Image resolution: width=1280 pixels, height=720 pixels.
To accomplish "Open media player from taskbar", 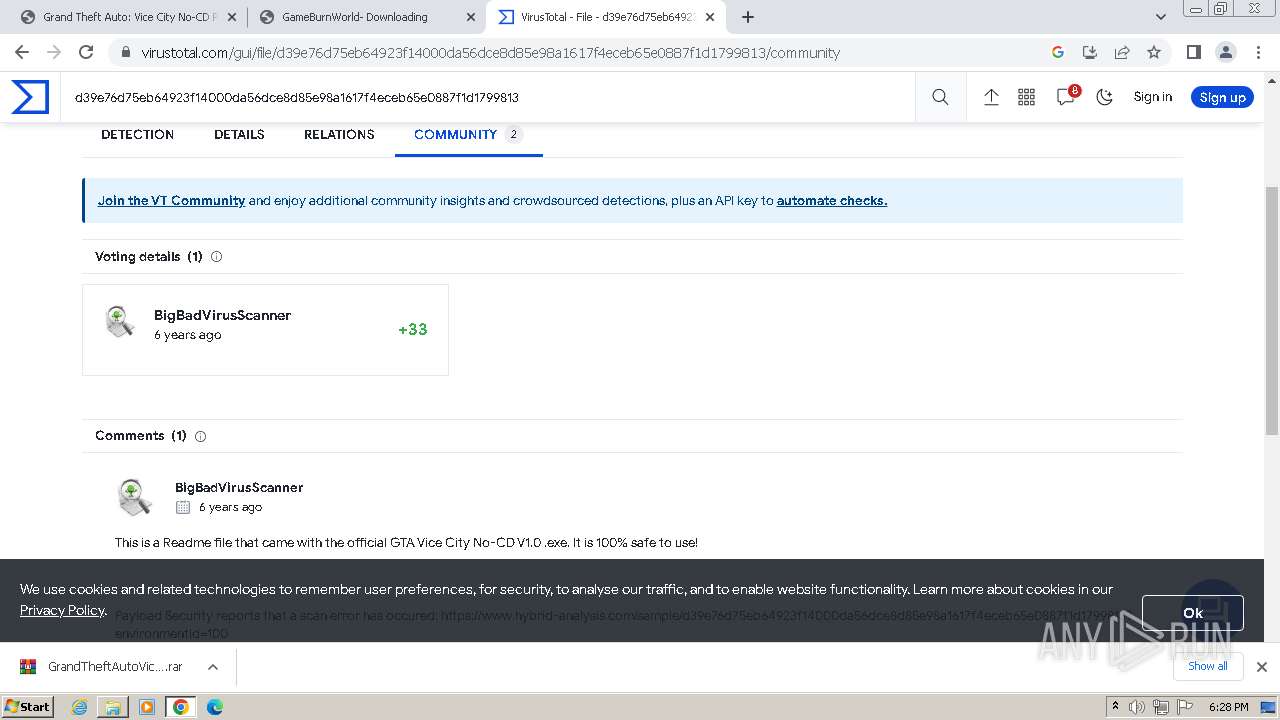I will point(147,707).
